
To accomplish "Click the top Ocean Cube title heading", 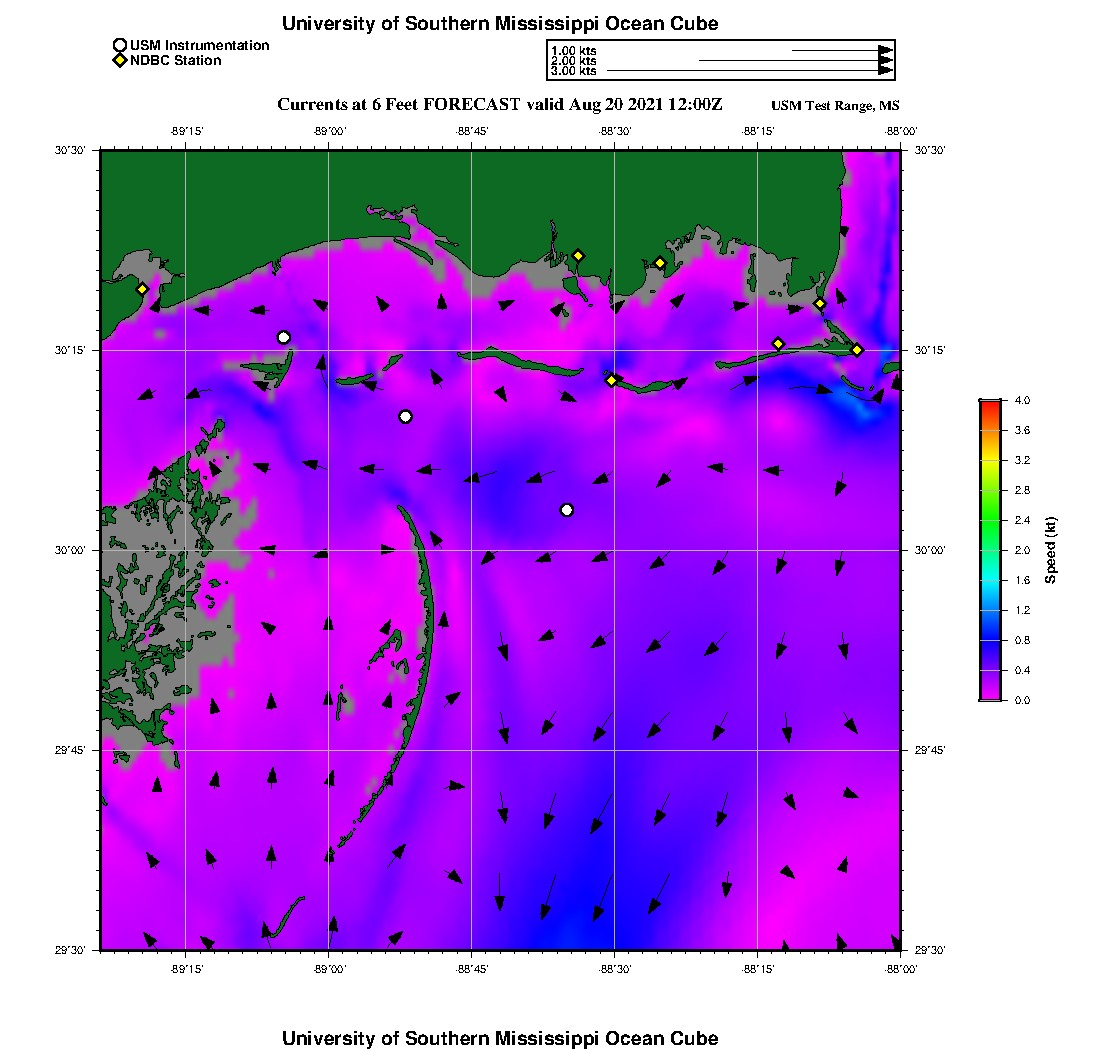I will [x=499, y=23].
